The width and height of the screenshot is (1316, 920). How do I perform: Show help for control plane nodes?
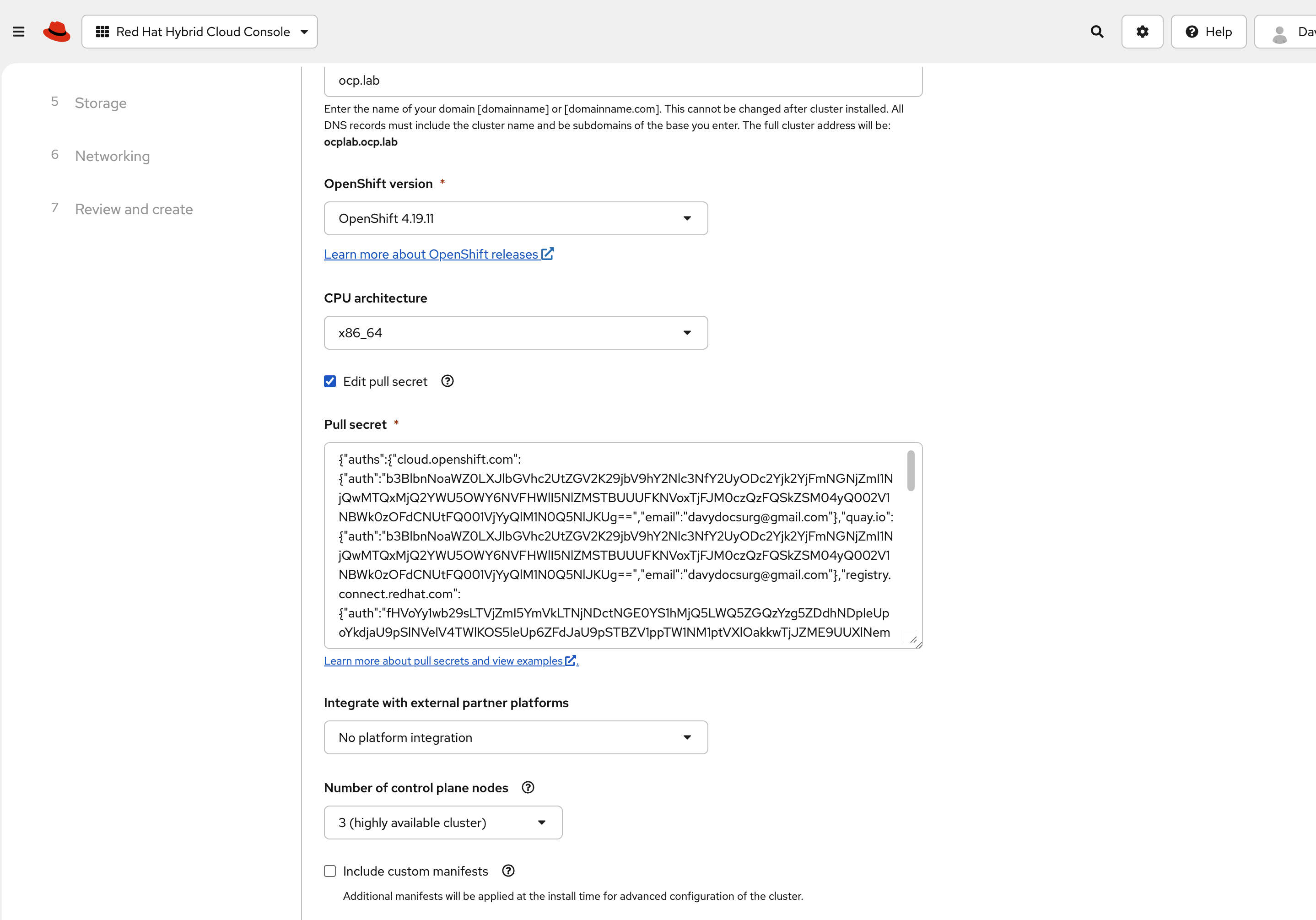(528, 788)
